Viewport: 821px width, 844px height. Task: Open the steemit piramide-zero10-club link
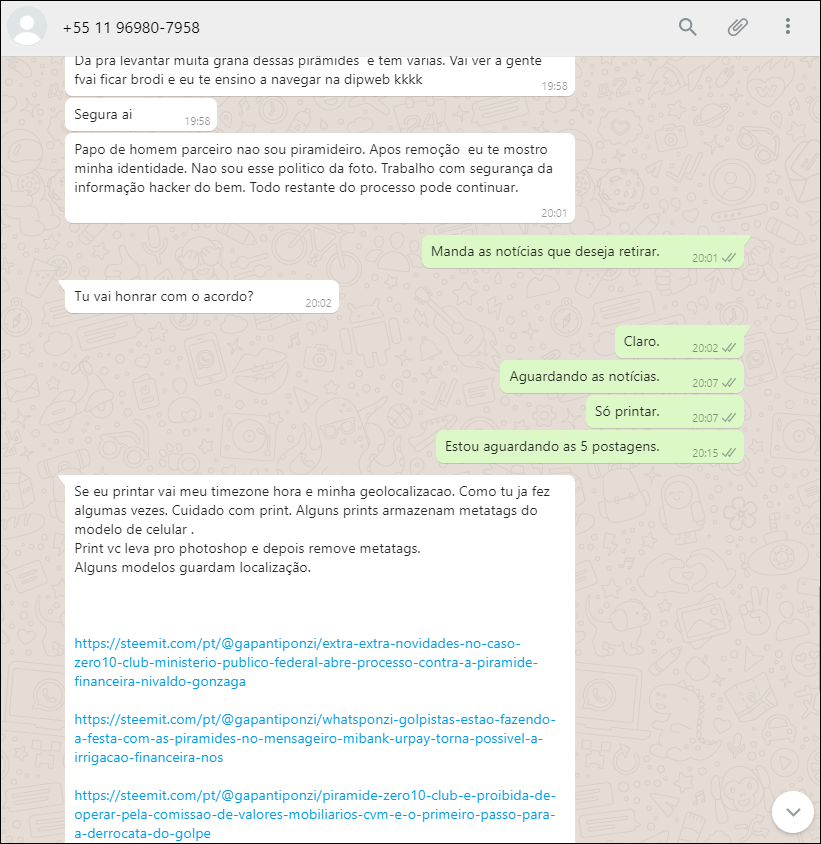(315, 814)
